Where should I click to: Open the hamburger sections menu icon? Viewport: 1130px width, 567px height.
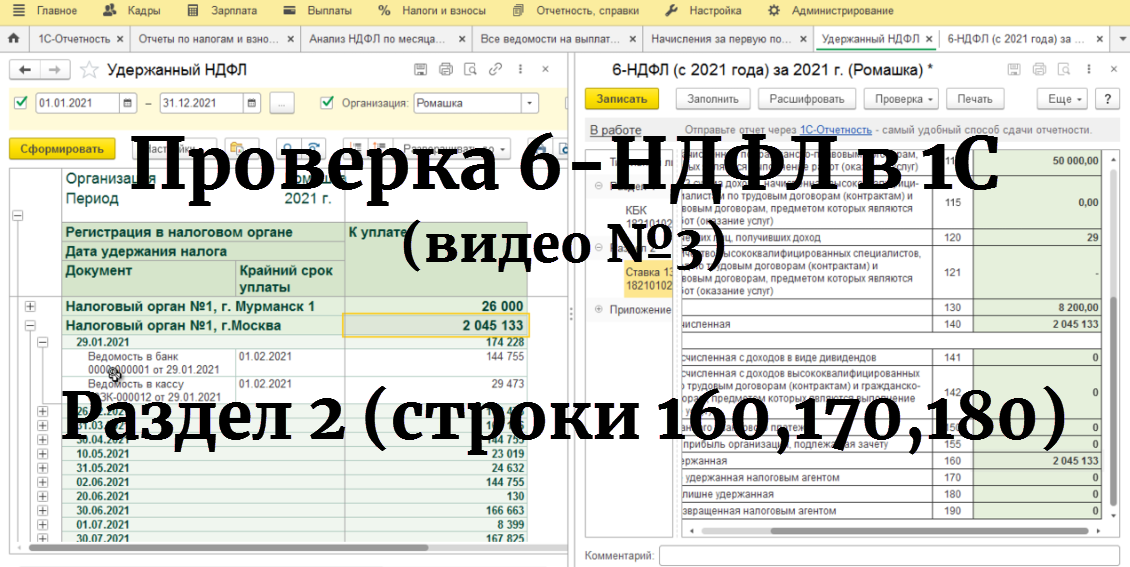(x=17, y=10)
